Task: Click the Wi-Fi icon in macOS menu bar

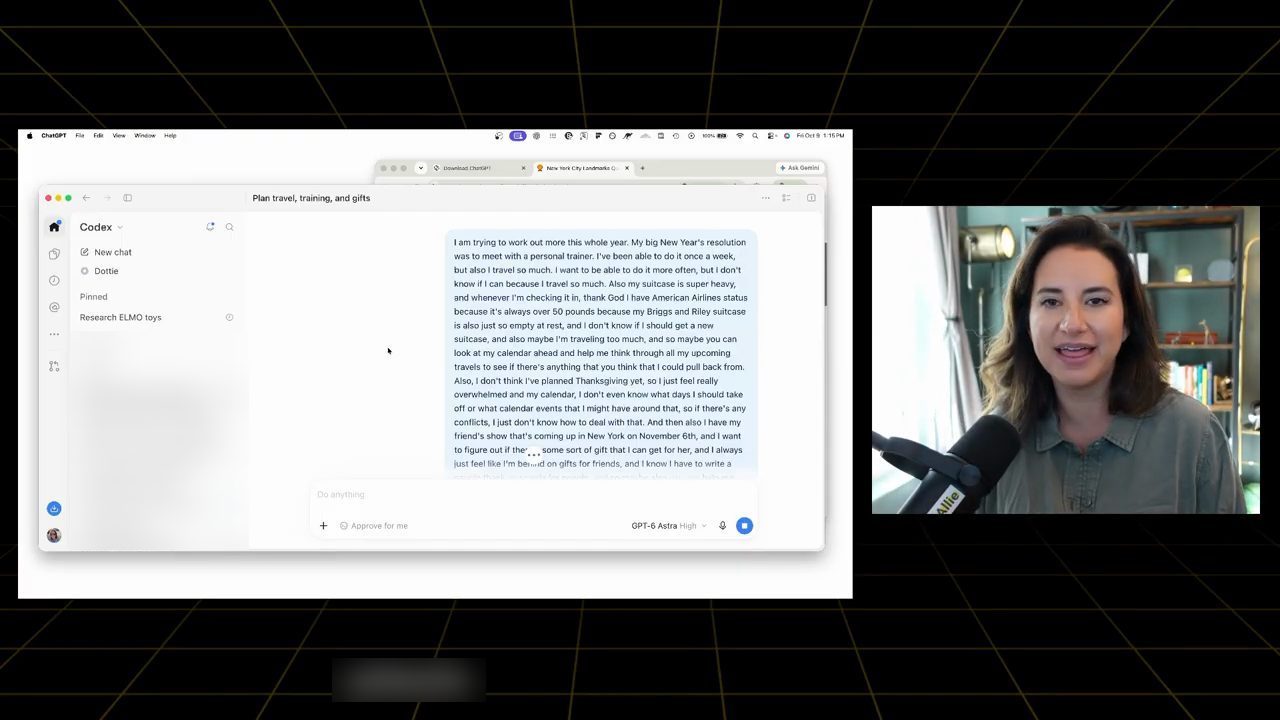Action: click(740, 135)
